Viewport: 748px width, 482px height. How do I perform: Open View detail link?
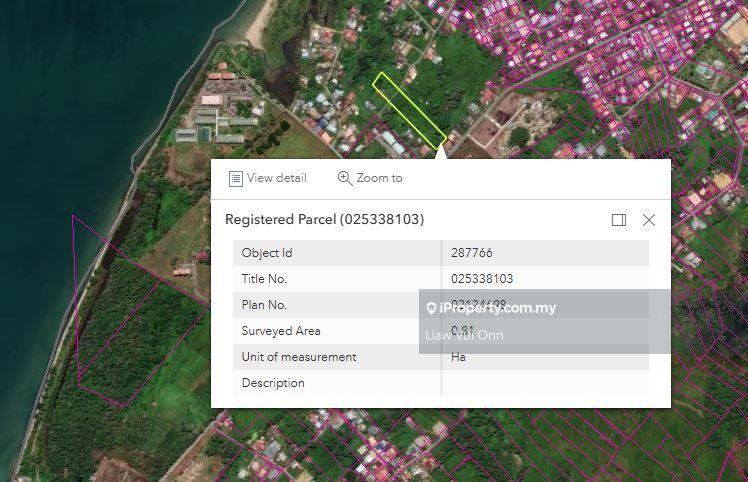click(277, 178)
